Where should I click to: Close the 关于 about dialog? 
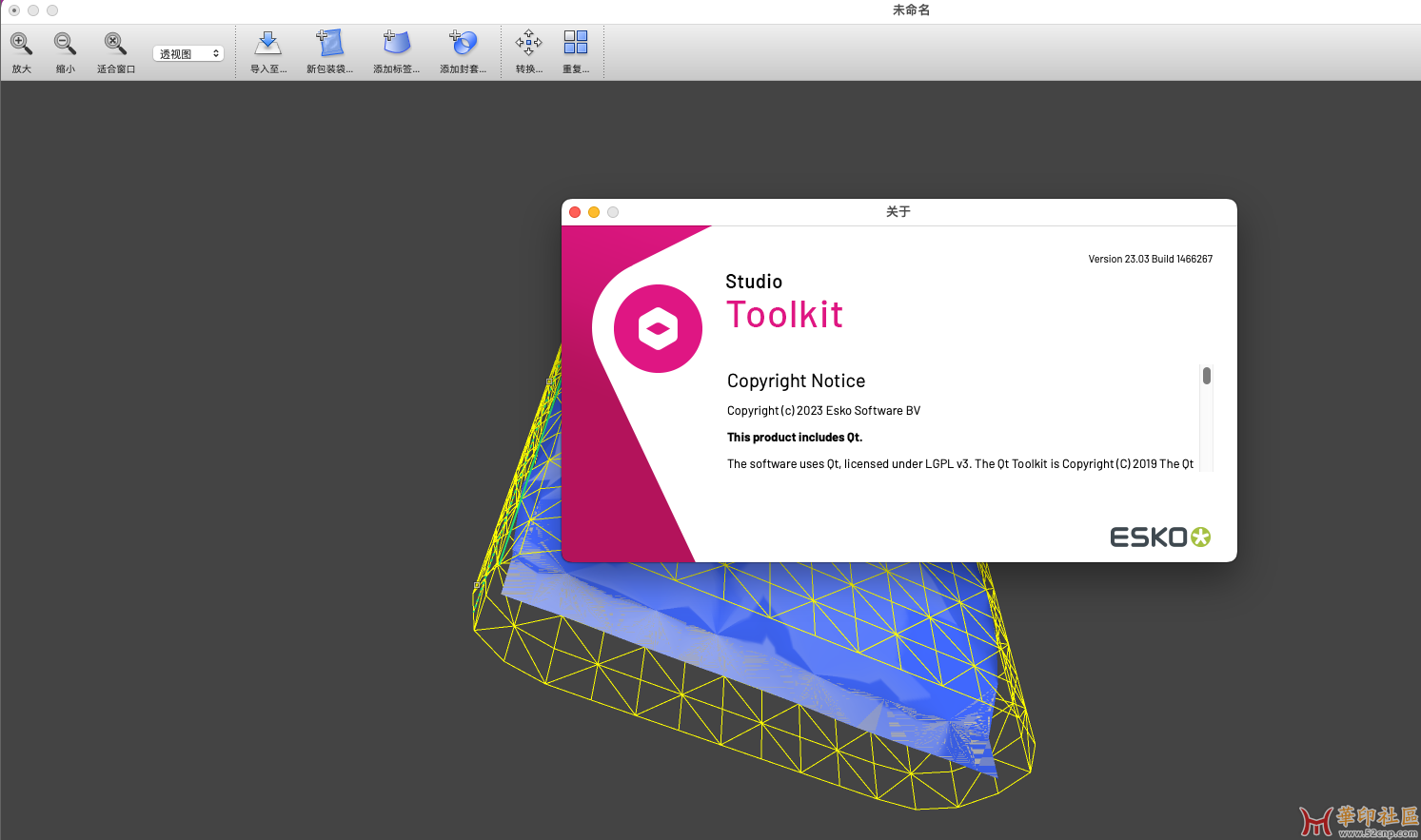click(x=575, y=212)
